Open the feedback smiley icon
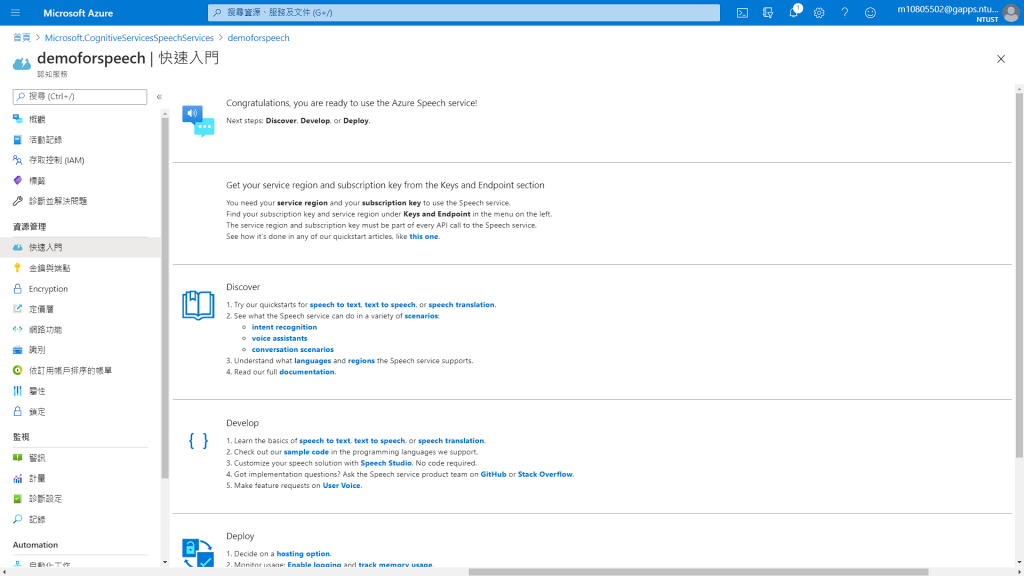The height and width of the screenshot is (576, 1024). tap(870, 12)
